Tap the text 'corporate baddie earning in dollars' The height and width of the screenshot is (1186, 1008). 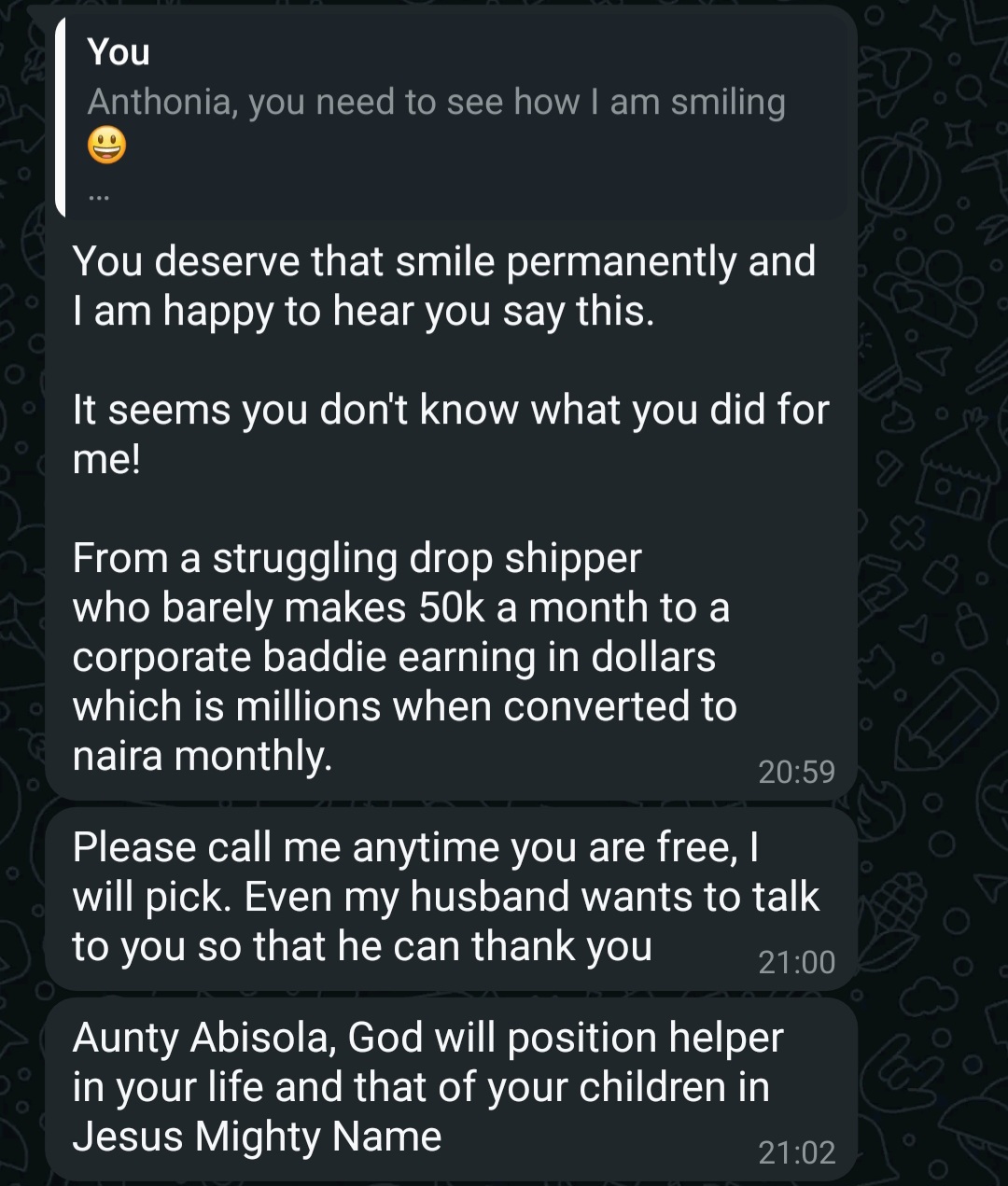tap(394, 657)
